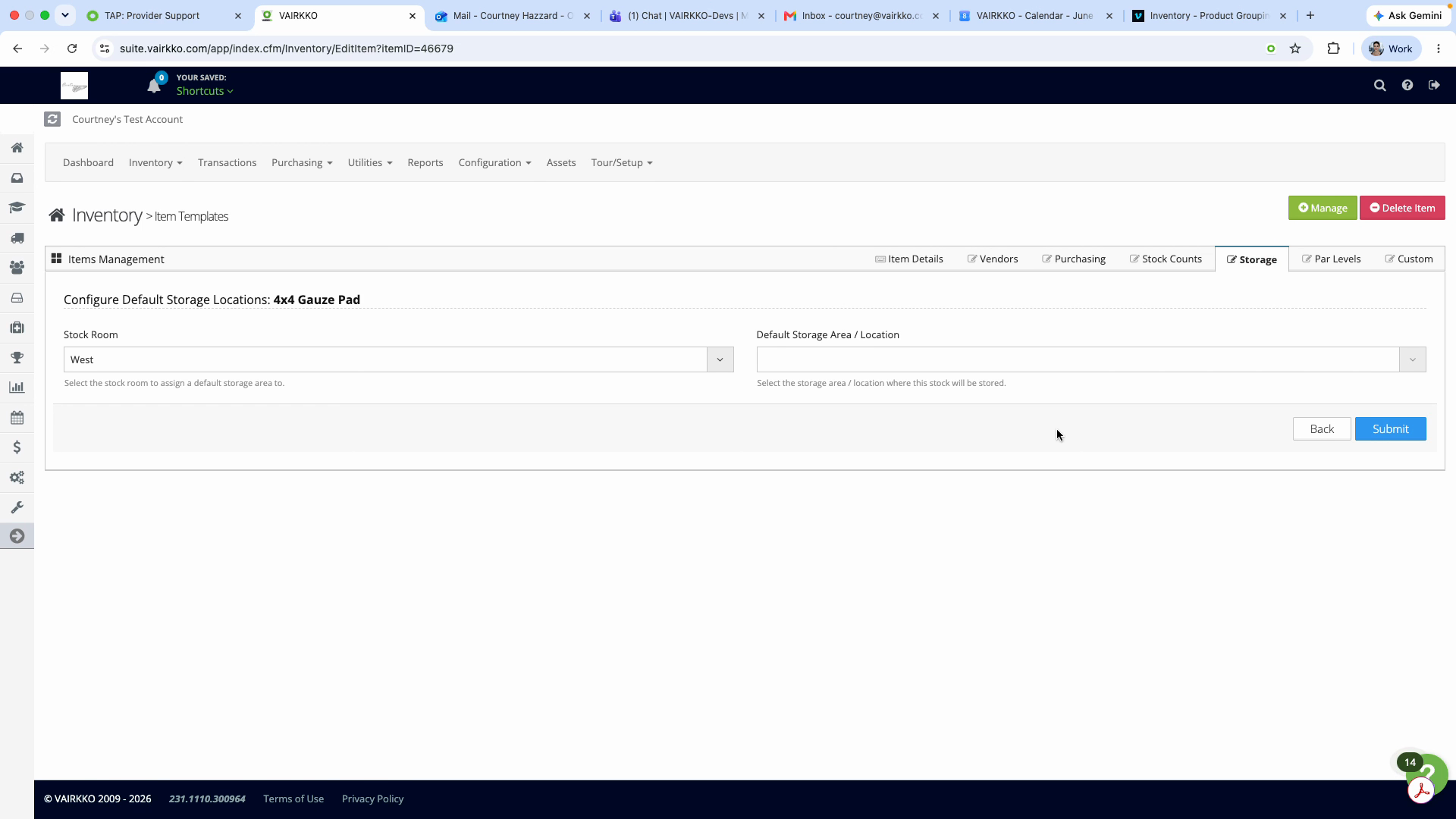This screenshot has width=1456, height=819.
Task: Click the Inventory breadcrumb home icon
Action: (x=57, y=215)
